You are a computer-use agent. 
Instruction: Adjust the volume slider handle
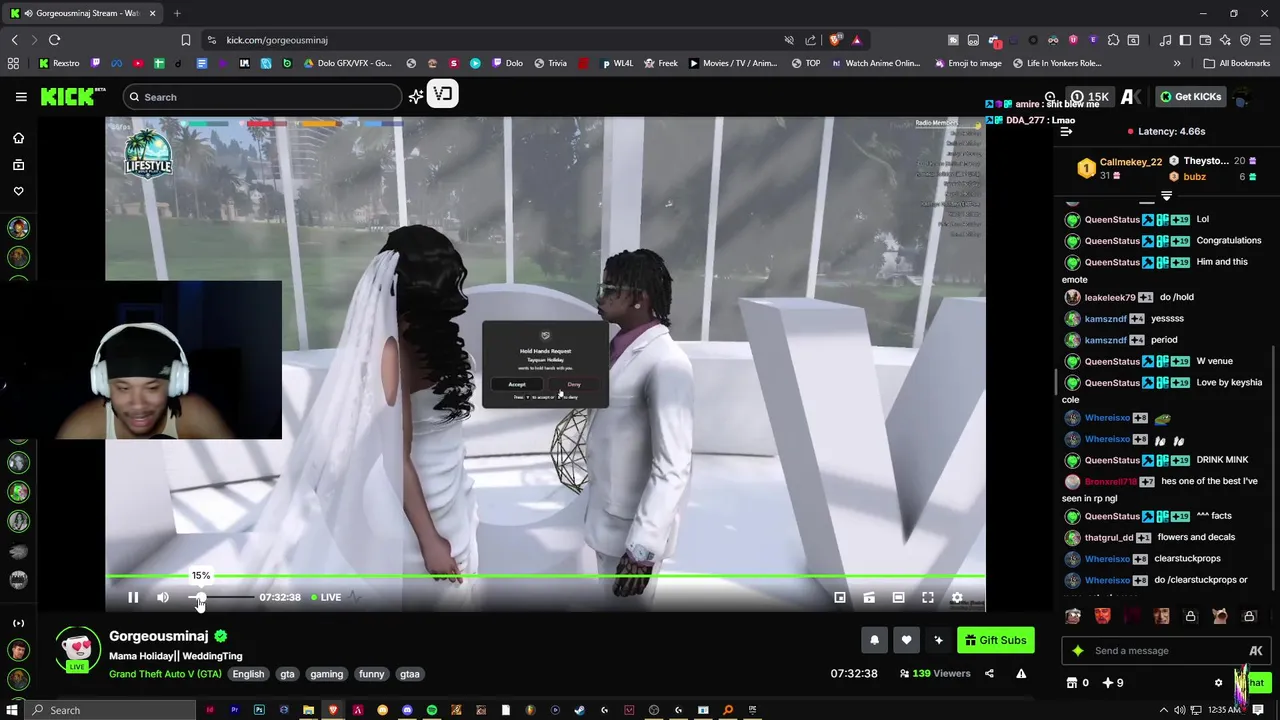[x=199, y=597]
